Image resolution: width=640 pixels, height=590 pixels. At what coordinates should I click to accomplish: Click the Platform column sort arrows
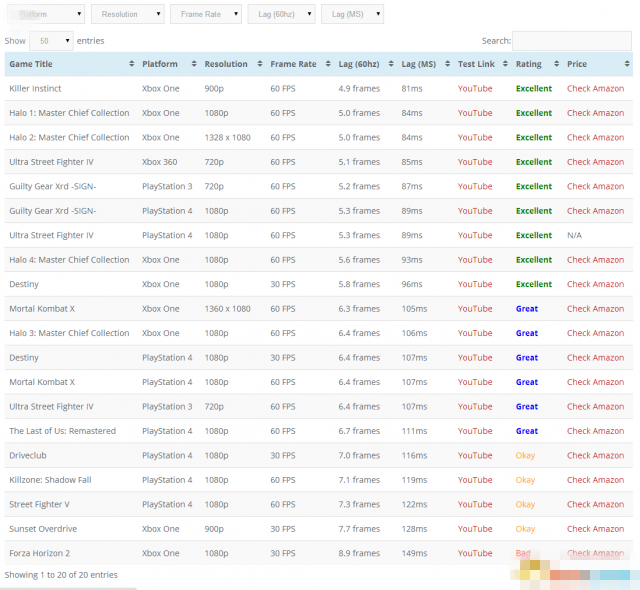(x=193, y=64)
